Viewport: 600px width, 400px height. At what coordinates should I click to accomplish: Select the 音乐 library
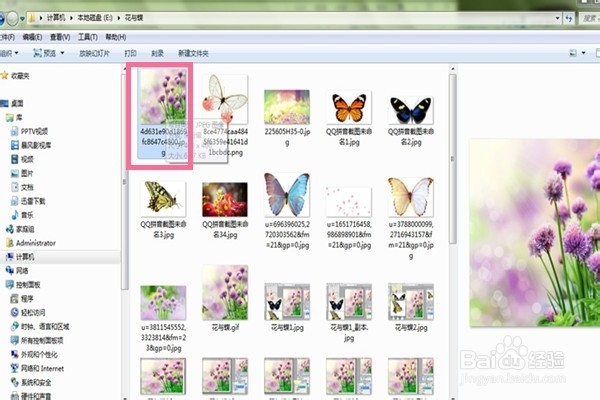pos(22,215)
